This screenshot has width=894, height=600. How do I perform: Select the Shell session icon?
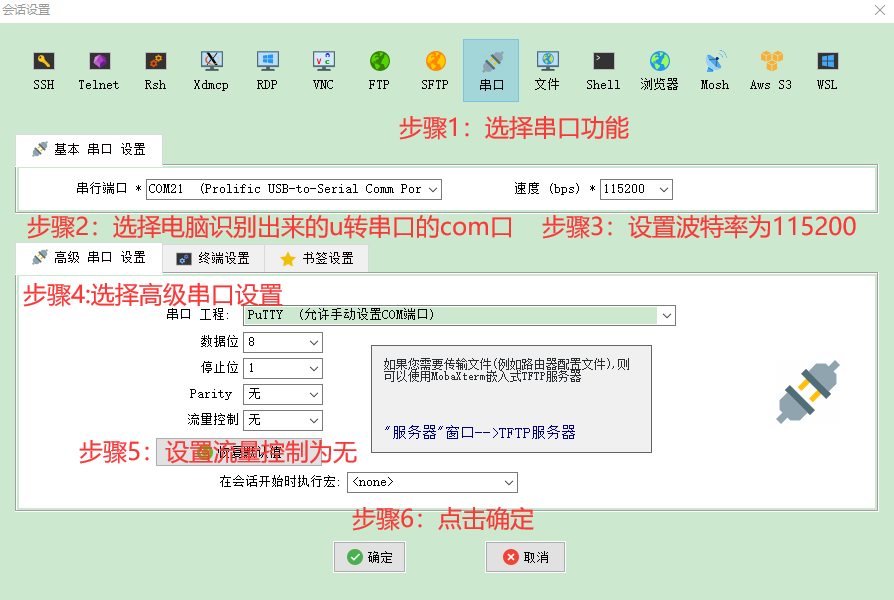(603, 71)
